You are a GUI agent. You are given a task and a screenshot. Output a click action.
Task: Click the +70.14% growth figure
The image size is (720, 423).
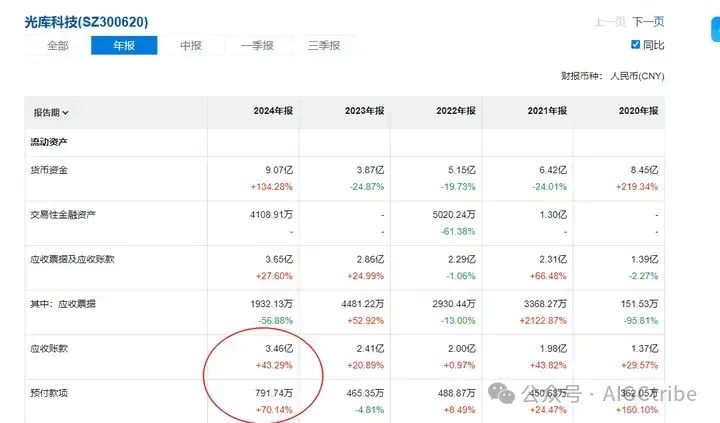click(274, 409)
